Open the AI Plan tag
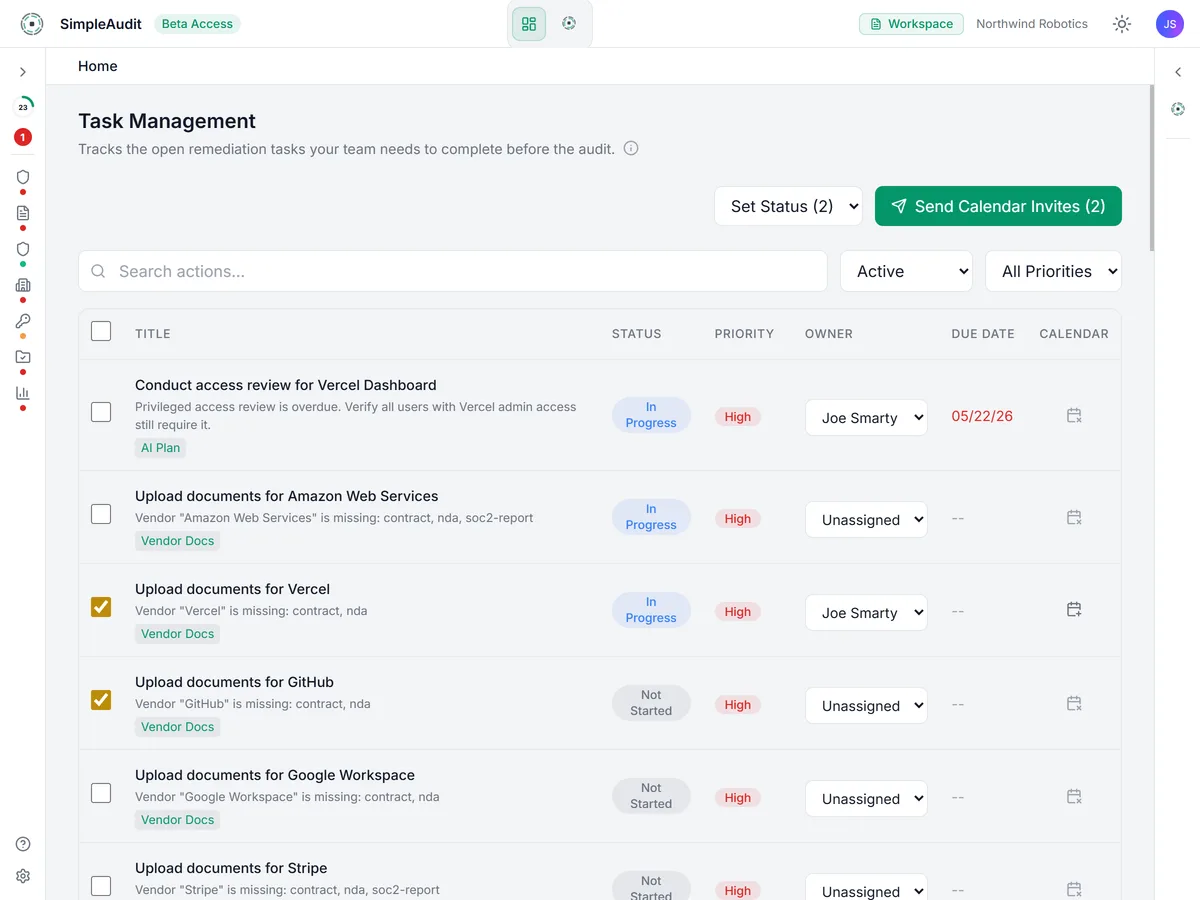 pos(161,448)
